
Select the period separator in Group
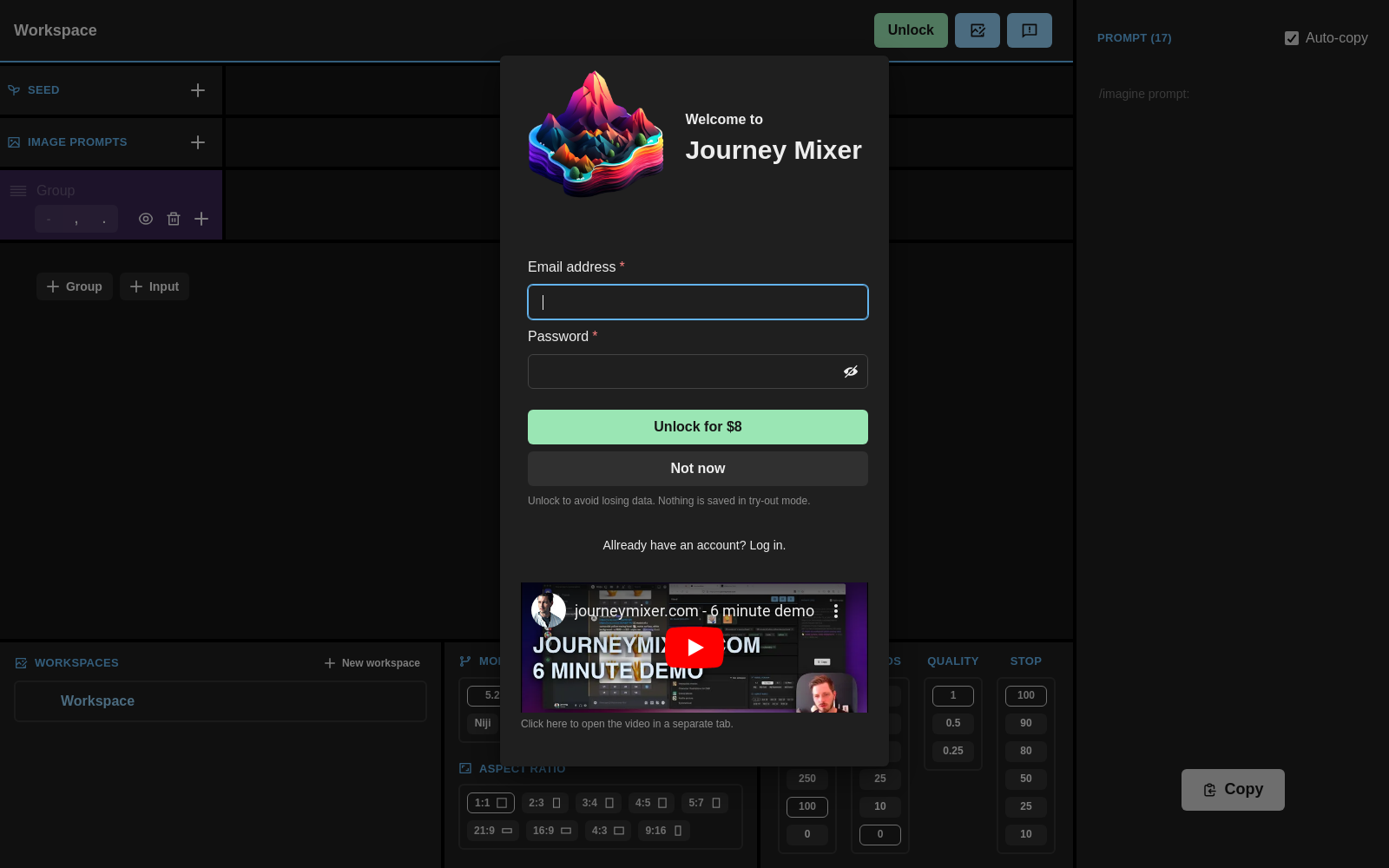pos(104,219)
